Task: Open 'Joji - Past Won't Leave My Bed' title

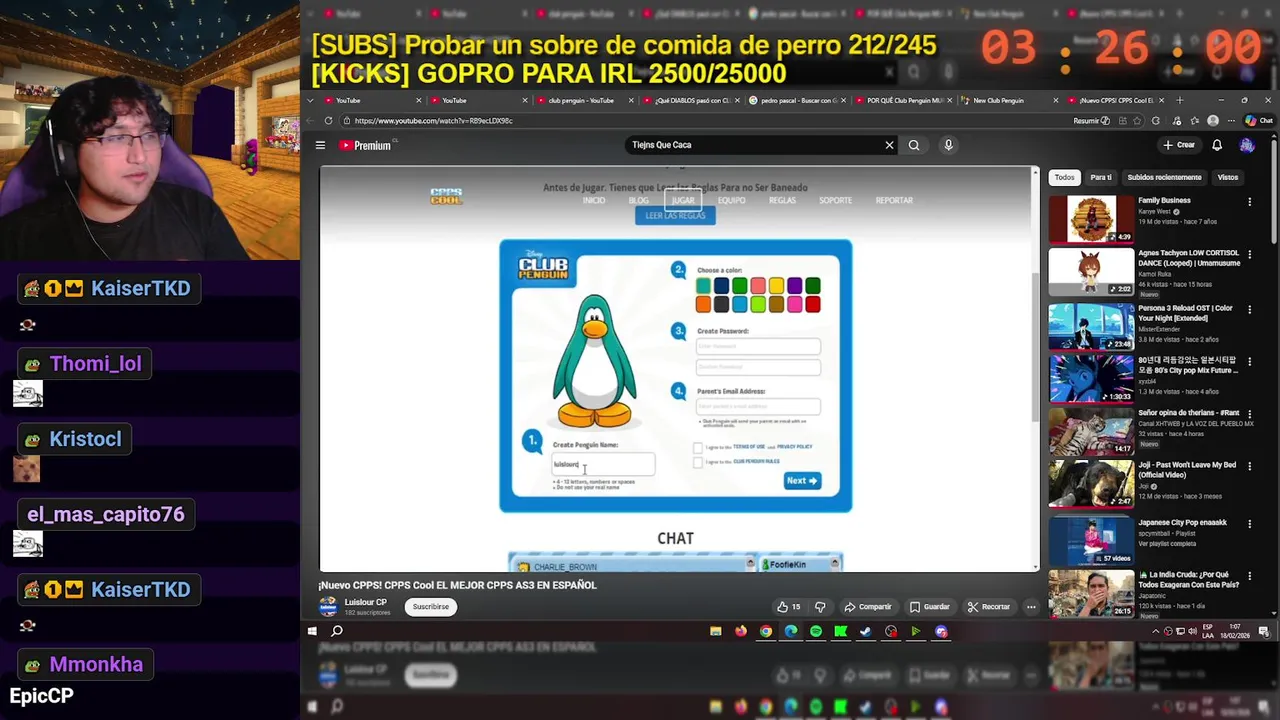Action: (x=1187, y=469)
